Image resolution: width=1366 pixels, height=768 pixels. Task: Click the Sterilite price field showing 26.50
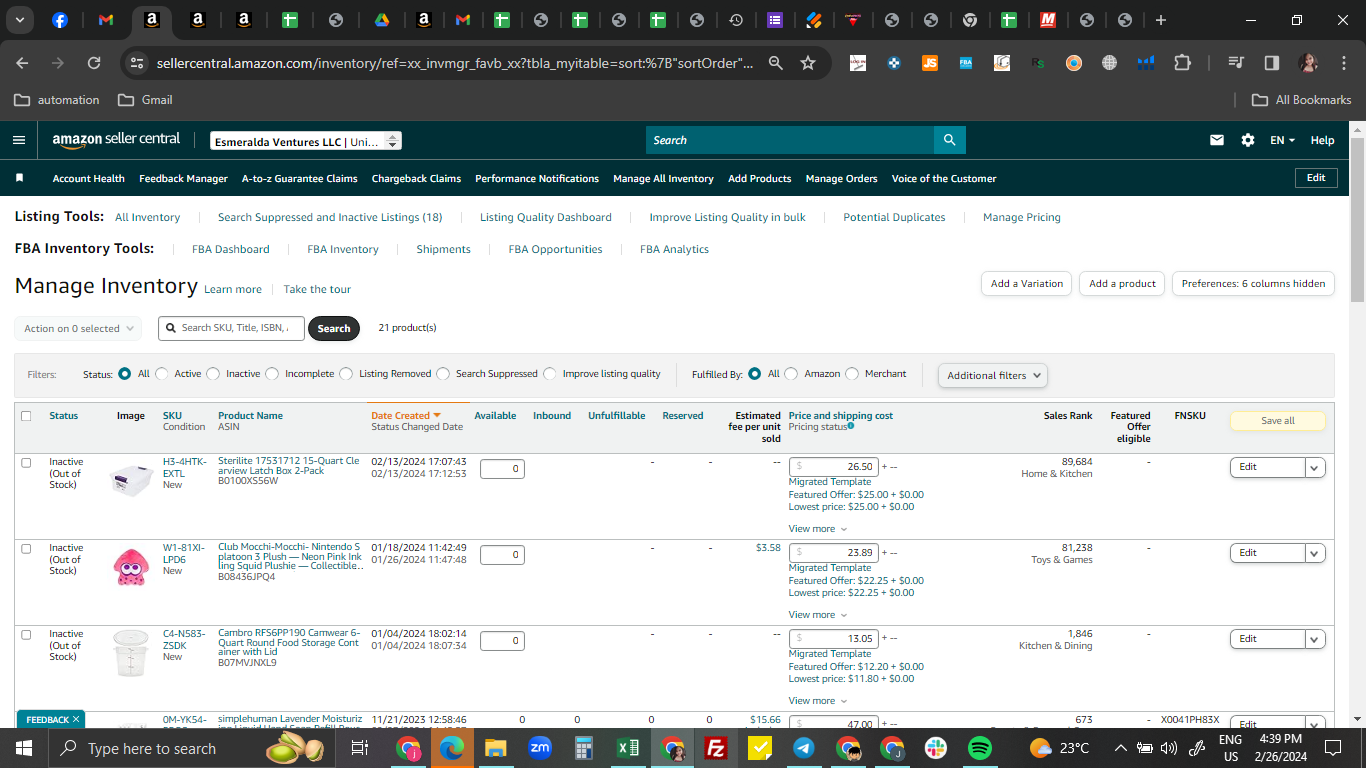[834, 467]
